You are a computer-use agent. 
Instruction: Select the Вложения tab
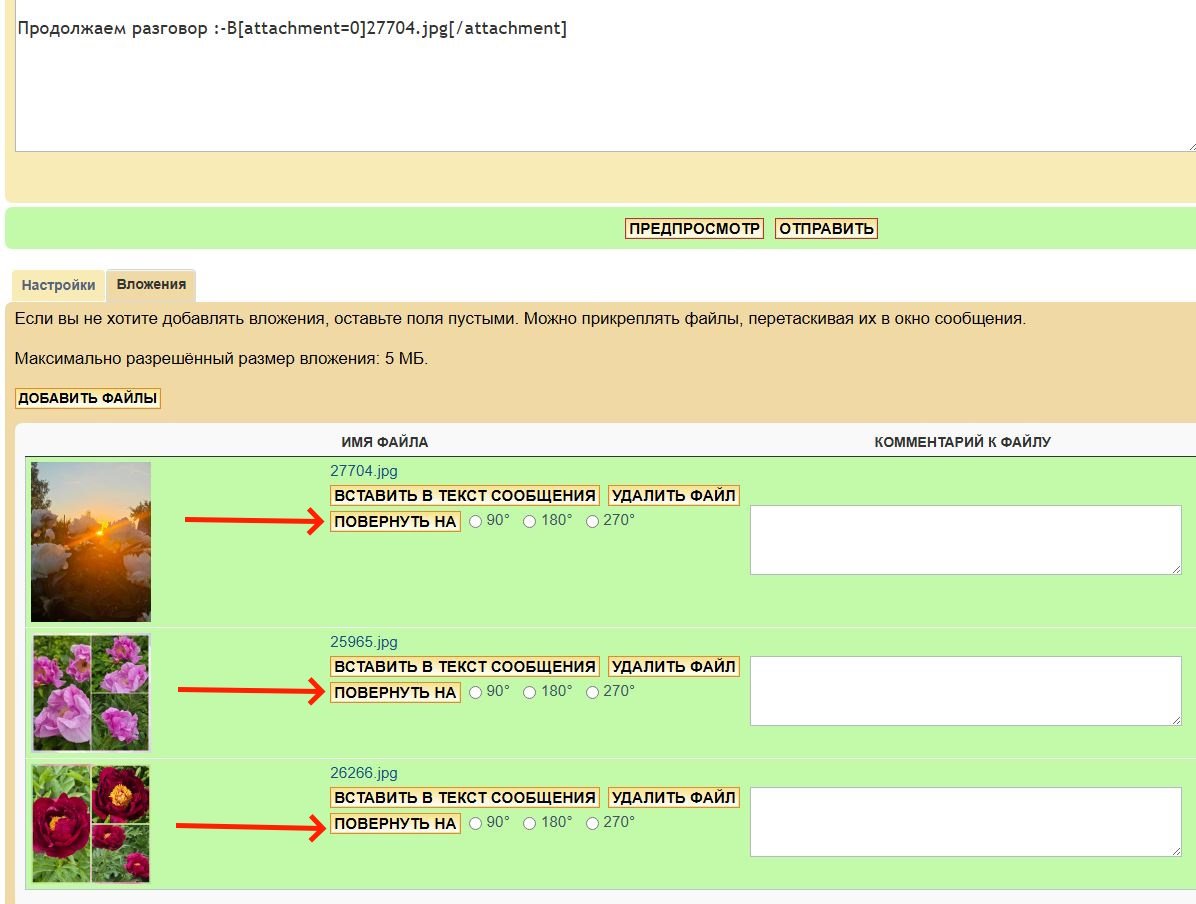pyautogui.click(x=151, y=285)
